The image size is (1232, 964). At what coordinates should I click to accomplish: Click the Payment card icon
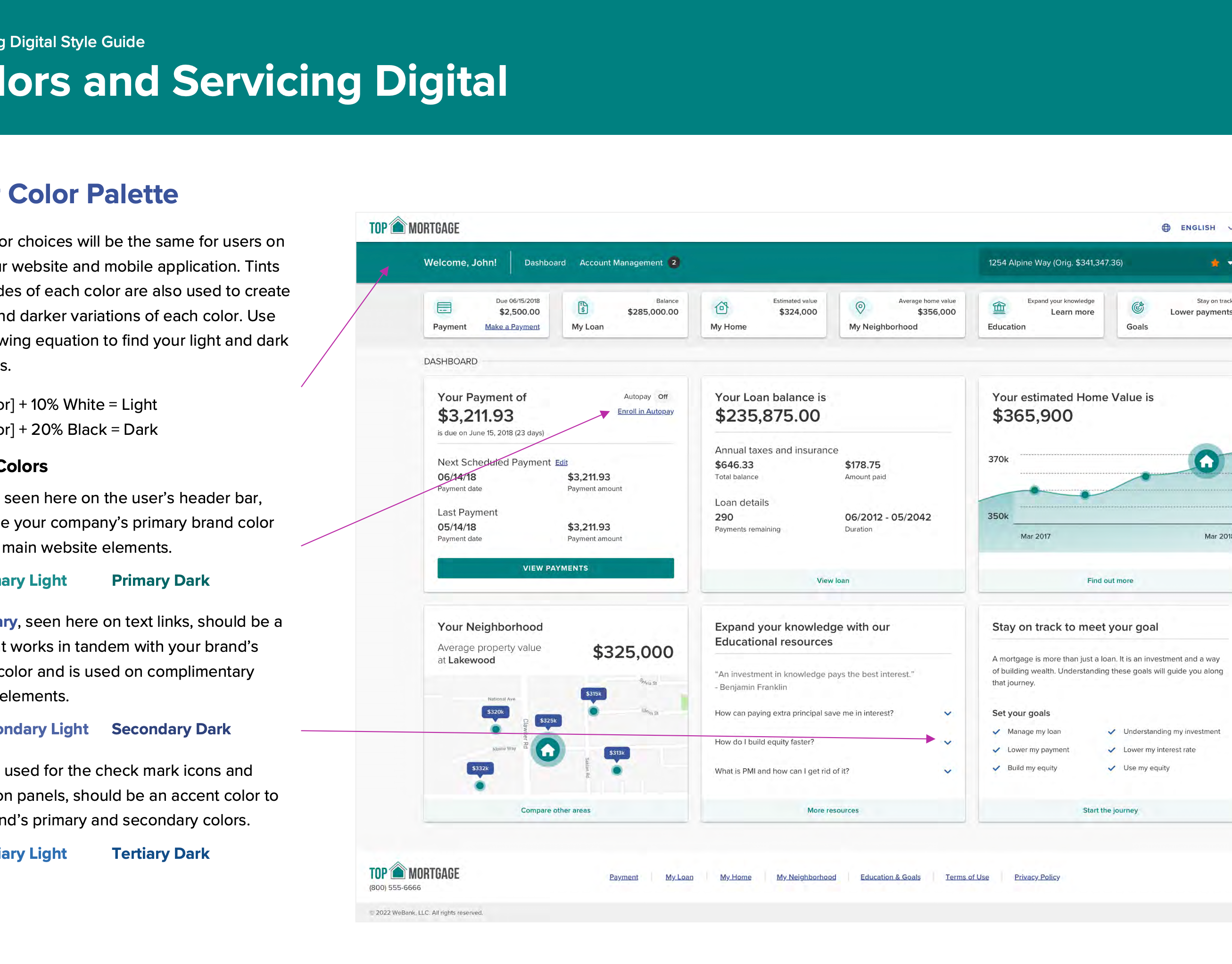[x=444, y=307]
